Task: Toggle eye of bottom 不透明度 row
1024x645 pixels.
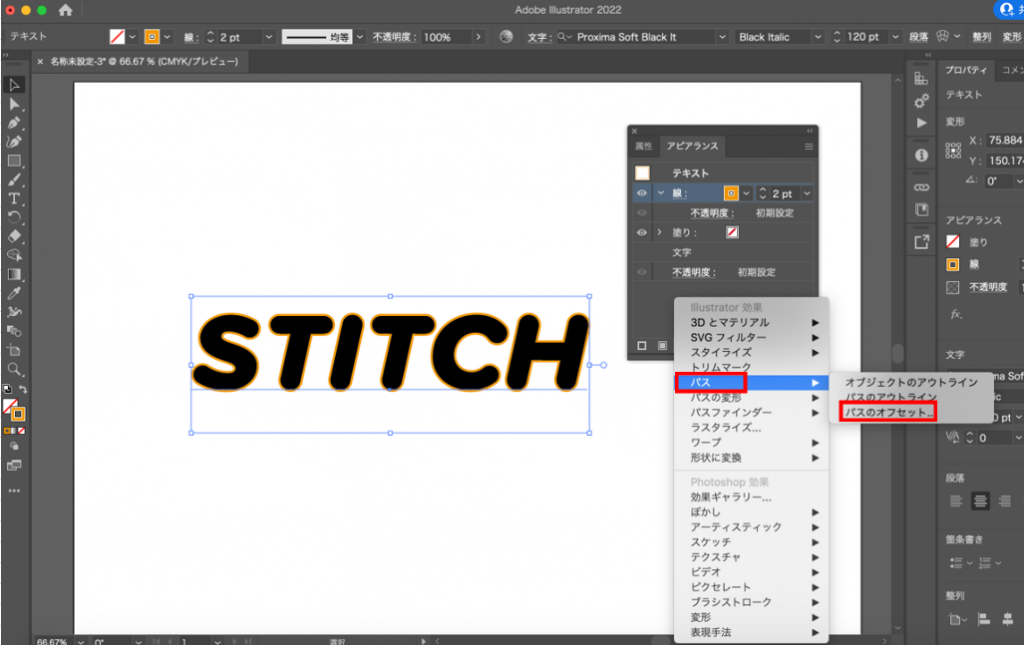Action: (641, 272)
